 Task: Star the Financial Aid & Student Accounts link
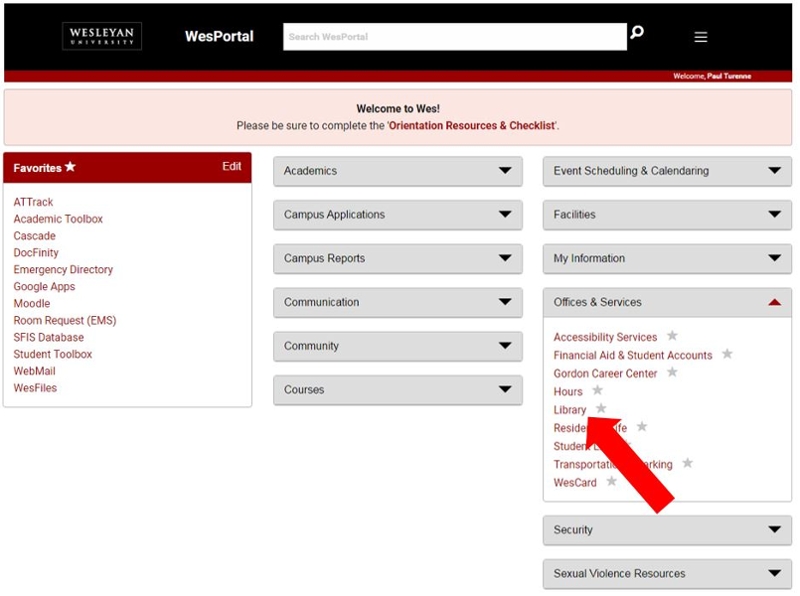727,354
